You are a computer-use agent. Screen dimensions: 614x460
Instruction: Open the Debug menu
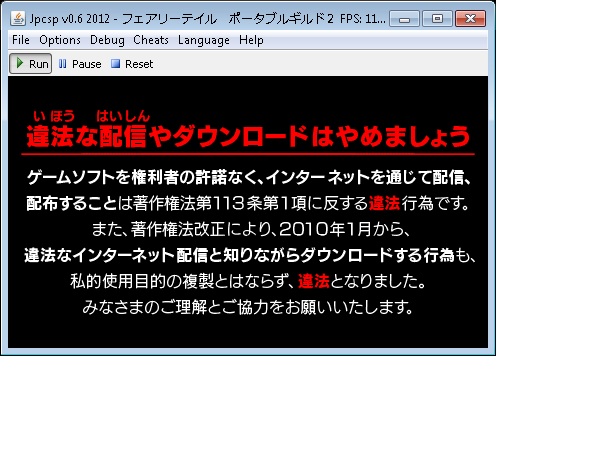pos(107,40)
